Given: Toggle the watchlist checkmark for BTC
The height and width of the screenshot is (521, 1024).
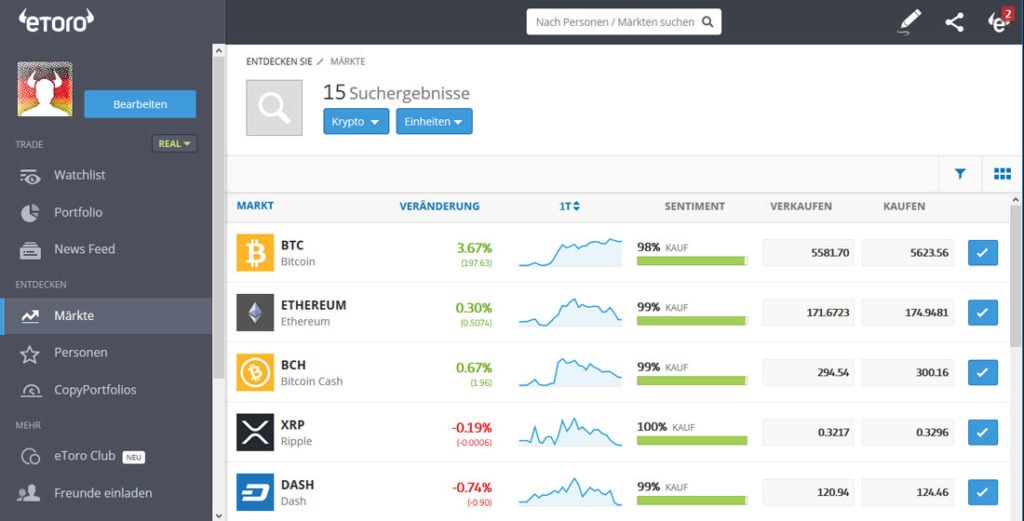Looking at the screenshot, I should click(982, 253).
